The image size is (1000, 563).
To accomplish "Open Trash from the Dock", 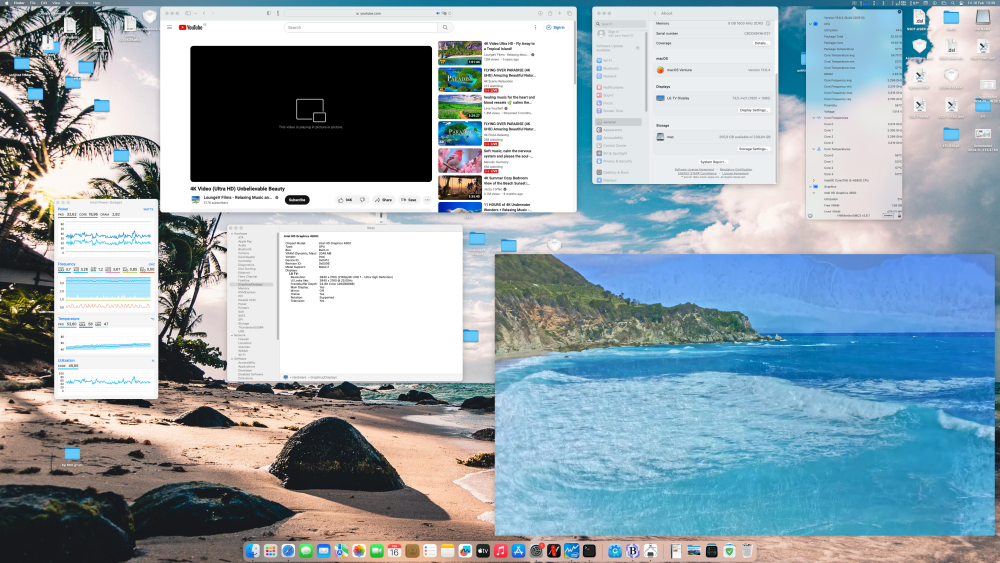I will pyautogui.click(x=747, y=551).
